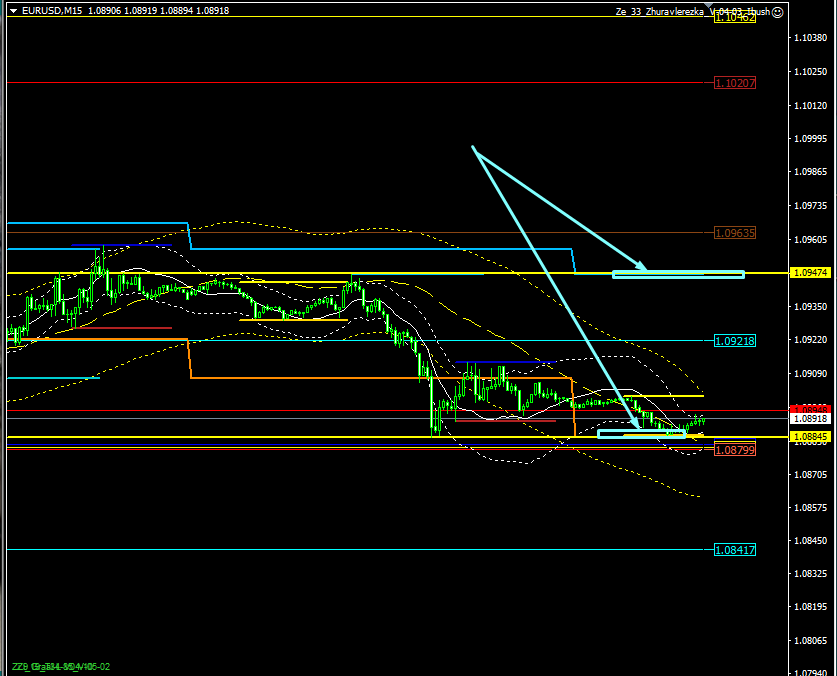Image resolution: width=837 pixels, height=676 pixels.
Task: Select the yellow 1.09474 price tag on axis
Action: pos(809,272)
